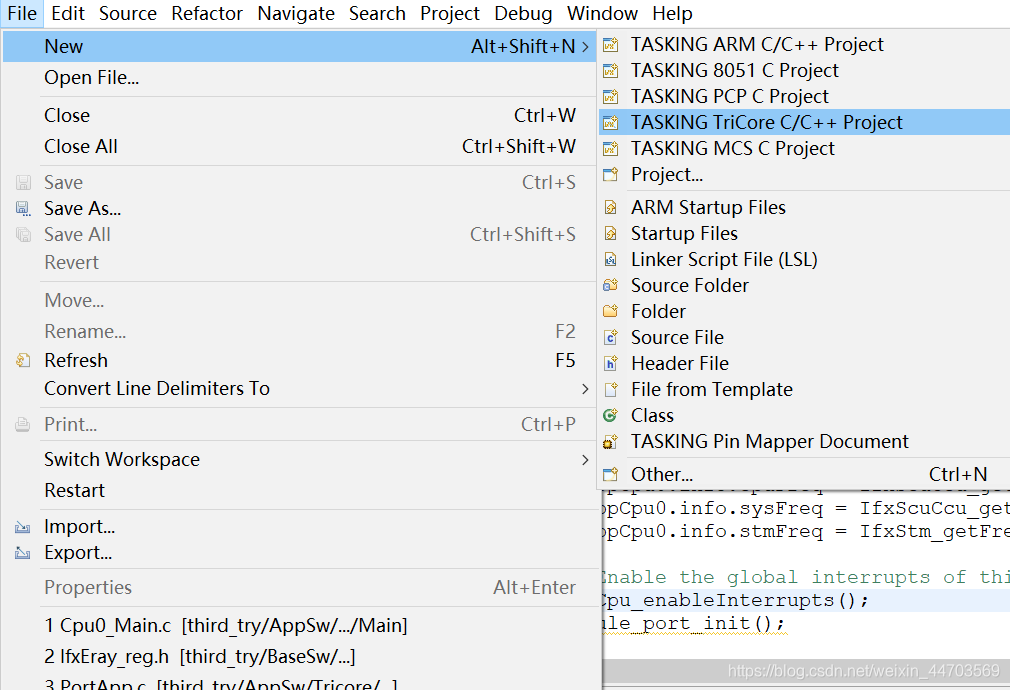Expand Convert Line Delimiters To submenu arrow

pyautogui.click(x=585, y=388)
